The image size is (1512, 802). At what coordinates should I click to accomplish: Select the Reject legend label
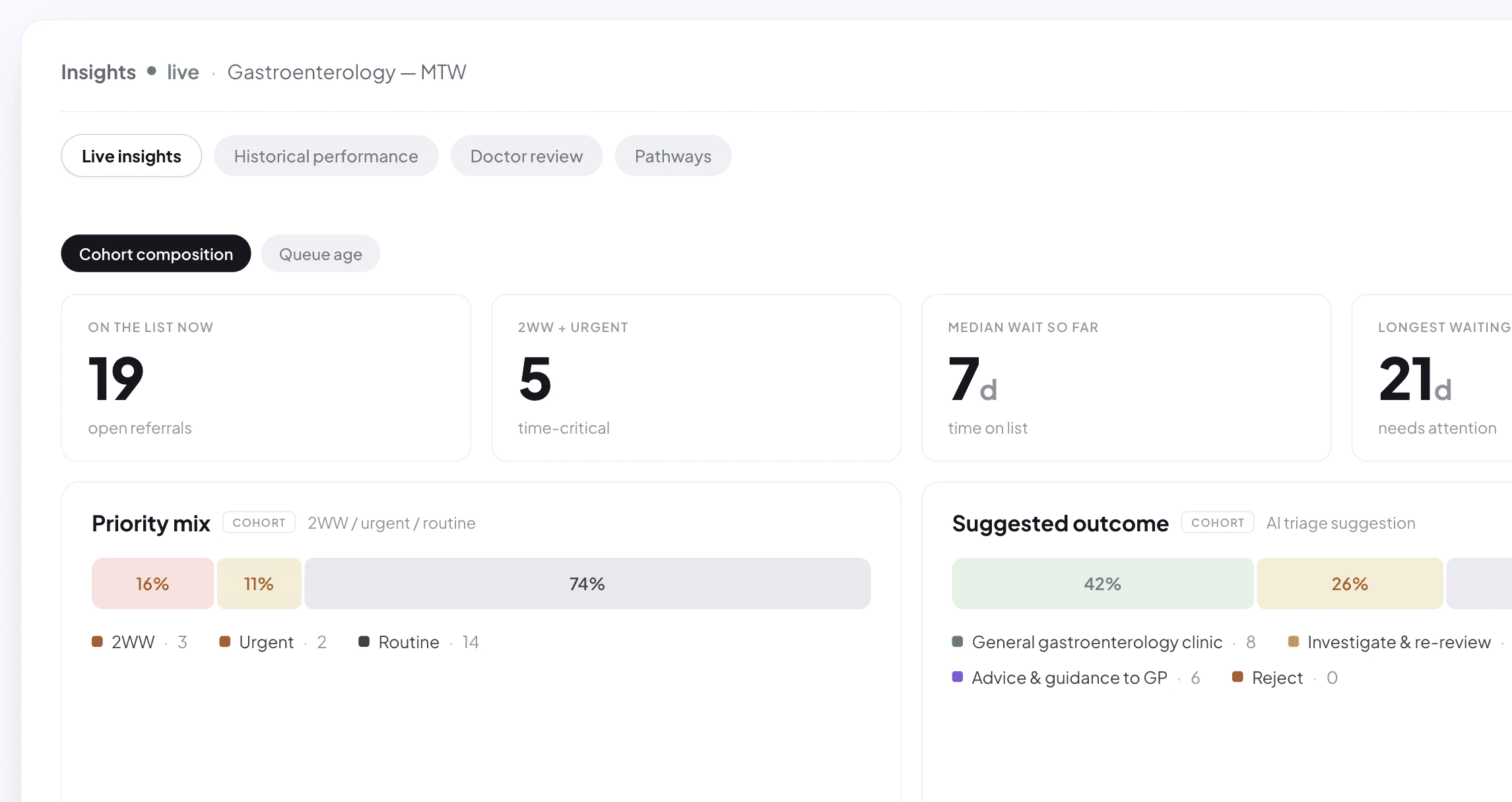point(1277,677)
